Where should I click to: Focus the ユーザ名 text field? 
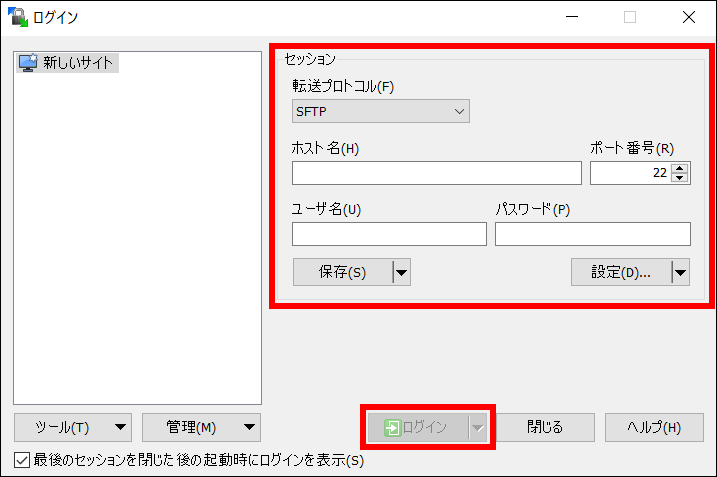click(389, 234)
